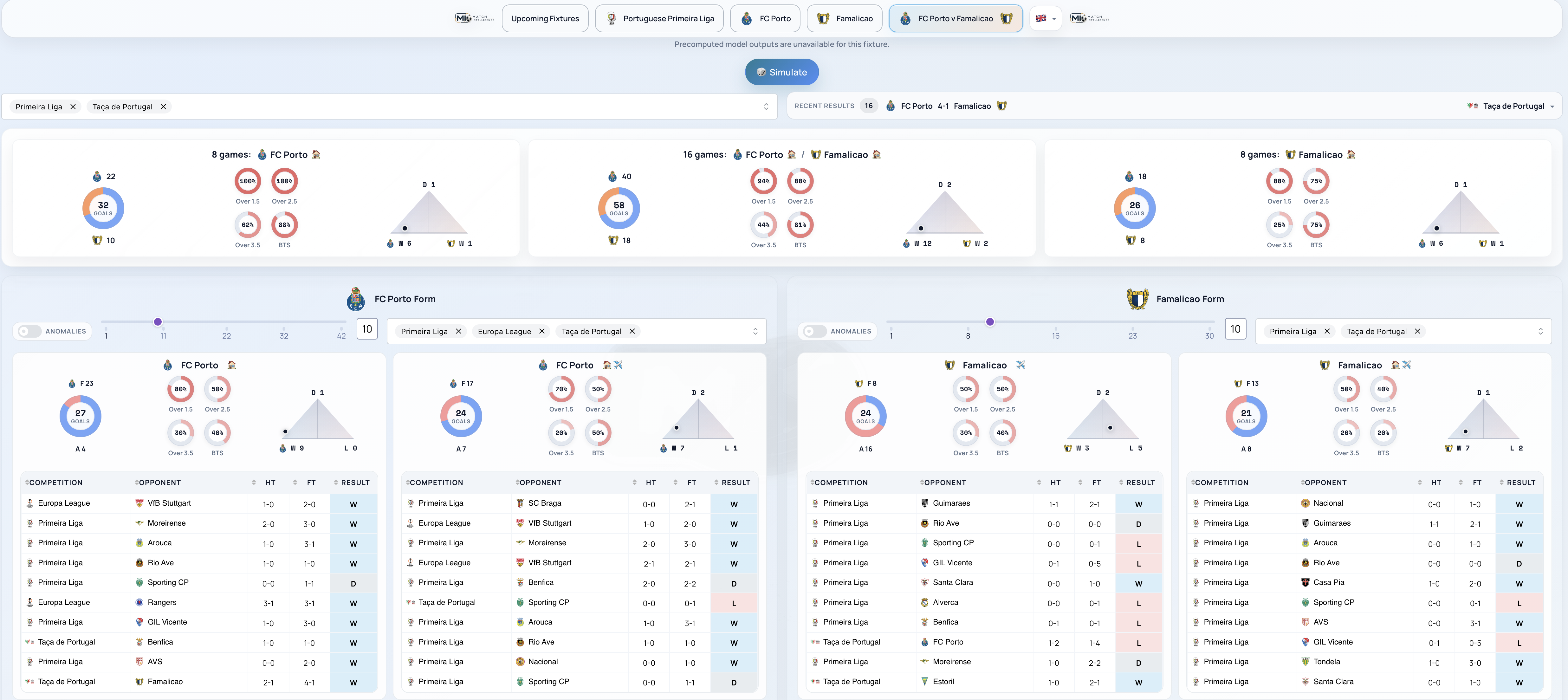This screenshot has height=700, width=1568.
Task: Expand the top competitions multi-select dropdown
Action: click(x=766, y=107)
